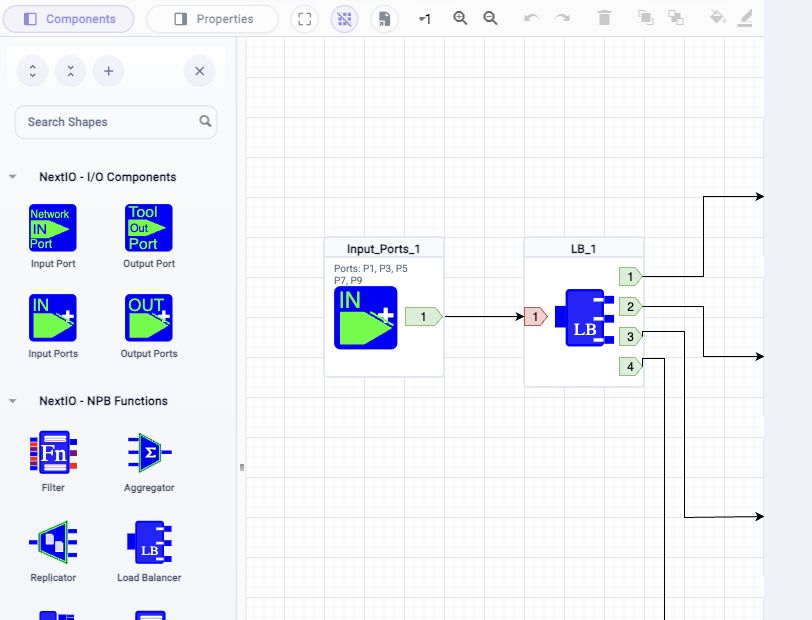Click the fullscreen fit icon
Screen dimensions: 812x620
(304, 19)
